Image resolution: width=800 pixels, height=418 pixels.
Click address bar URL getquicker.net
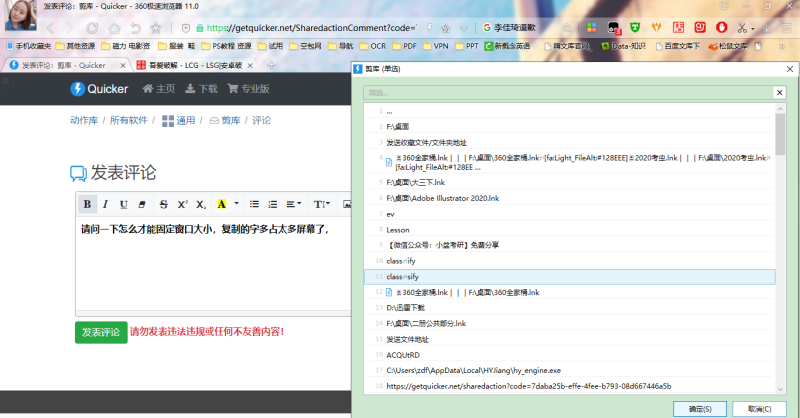[x=311, y=28]
